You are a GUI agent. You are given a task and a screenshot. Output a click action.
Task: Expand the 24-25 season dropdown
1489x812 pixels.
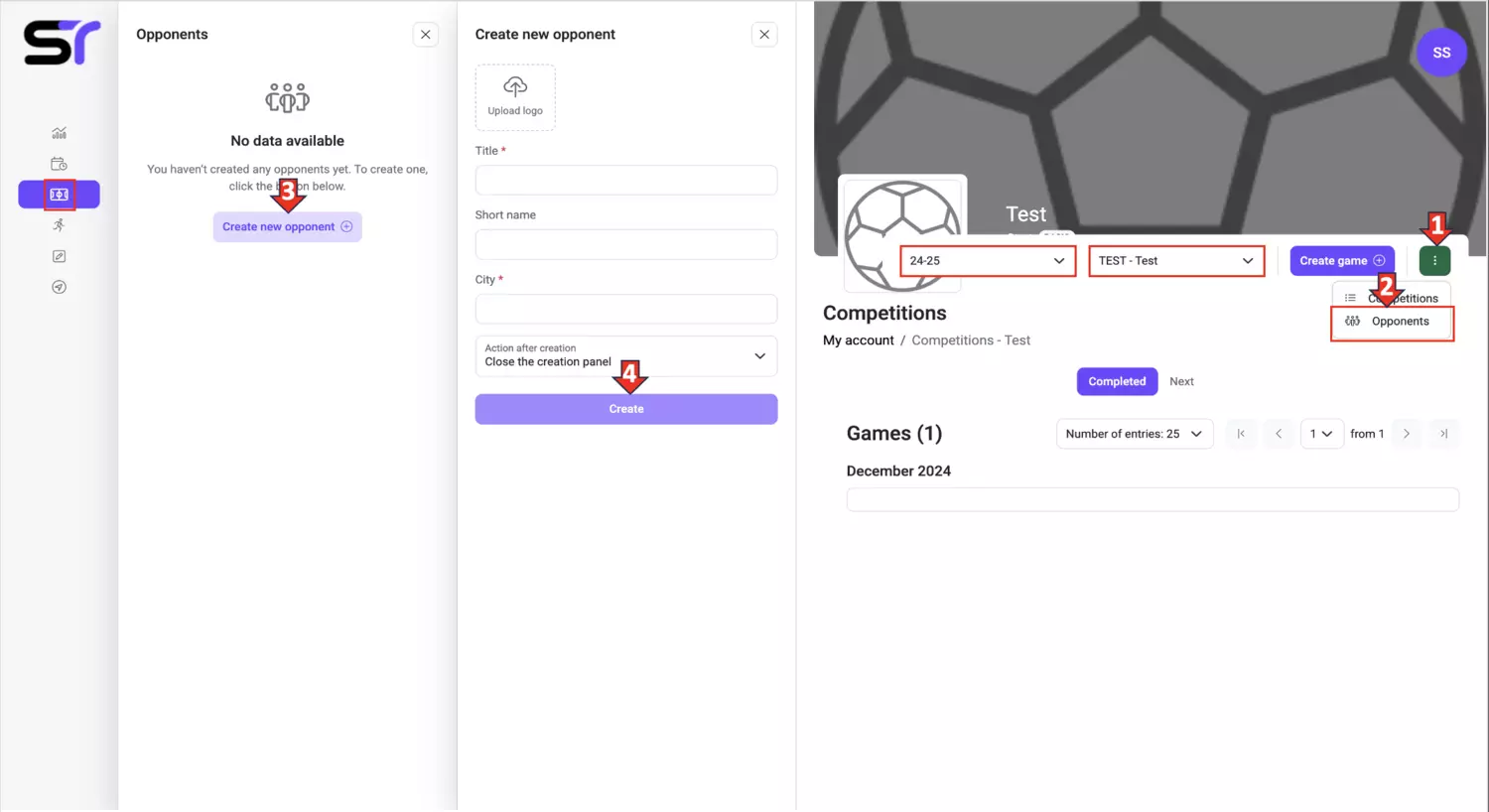(x=988, y=261)
